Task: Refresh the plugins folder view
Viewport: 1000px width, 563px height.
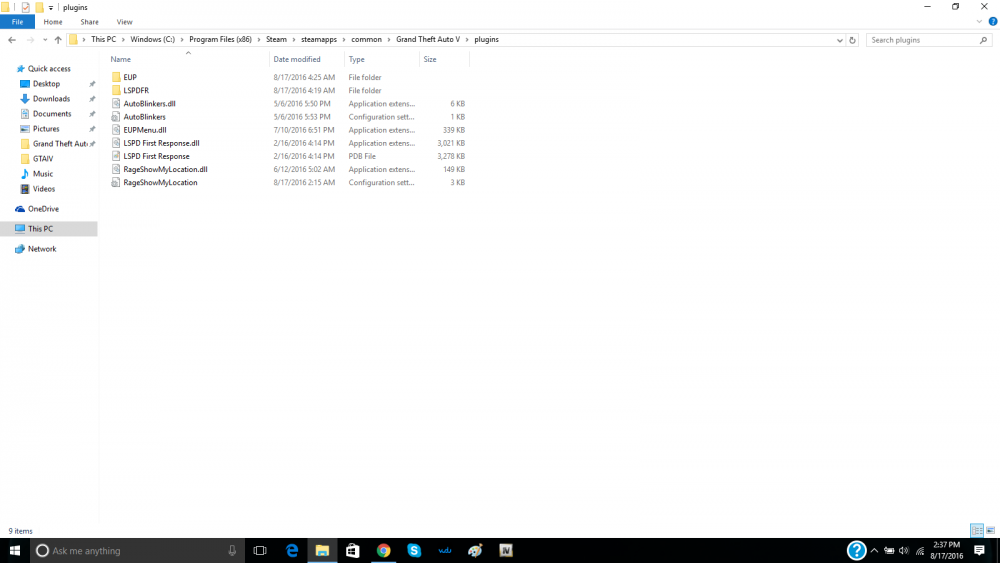Action: click(x=852, y=40)
